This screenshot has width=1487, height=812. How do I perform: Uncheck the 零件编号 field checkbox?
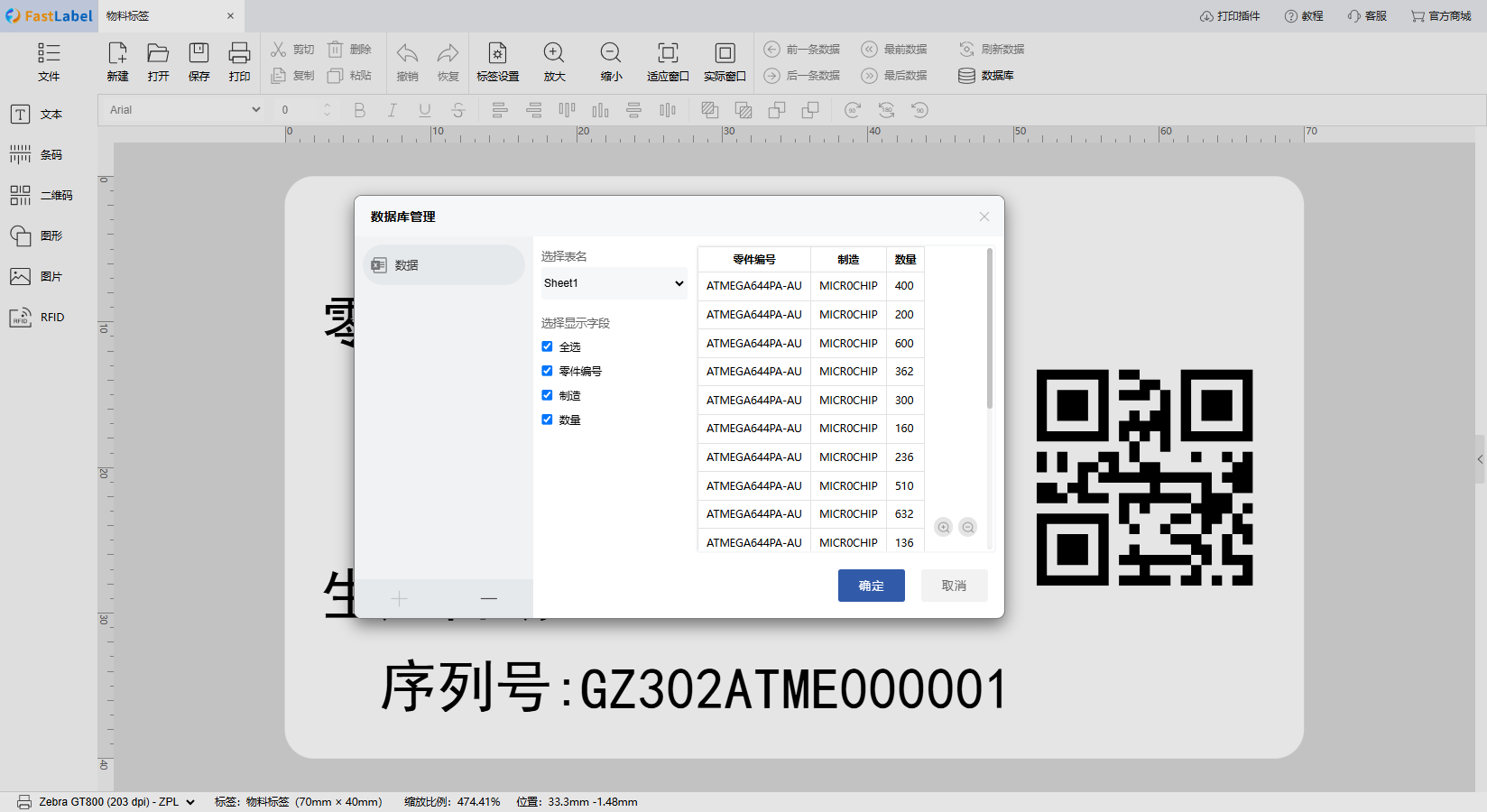tap(547, 371)
